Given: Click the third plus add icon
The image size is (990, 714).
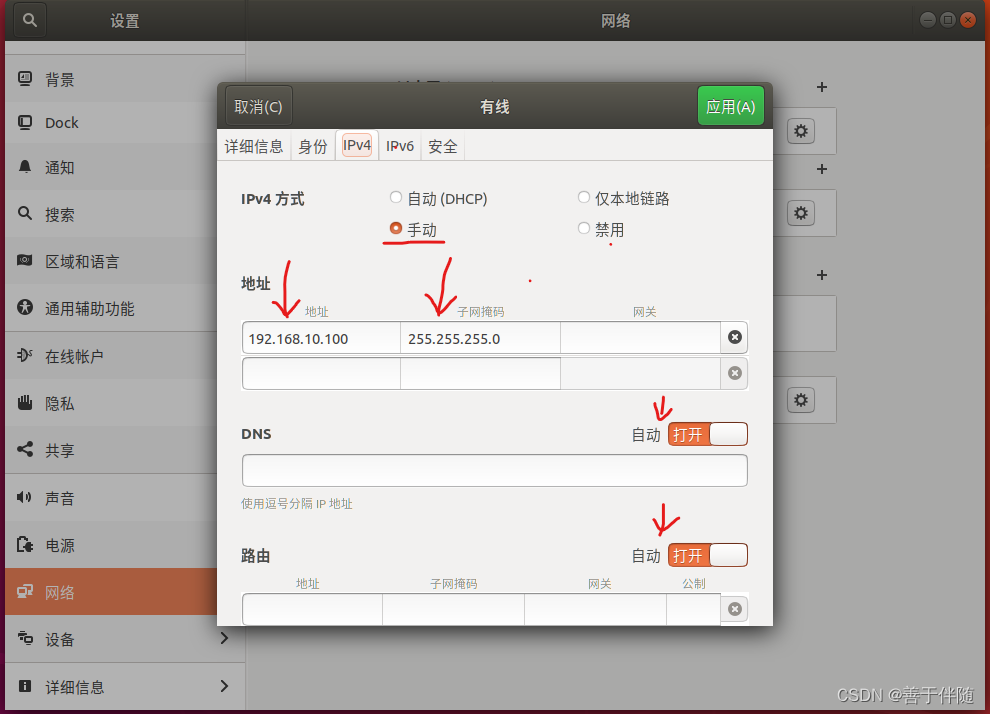Looking at the screenshot, I should pyautogui.click(x=821, y=275).
